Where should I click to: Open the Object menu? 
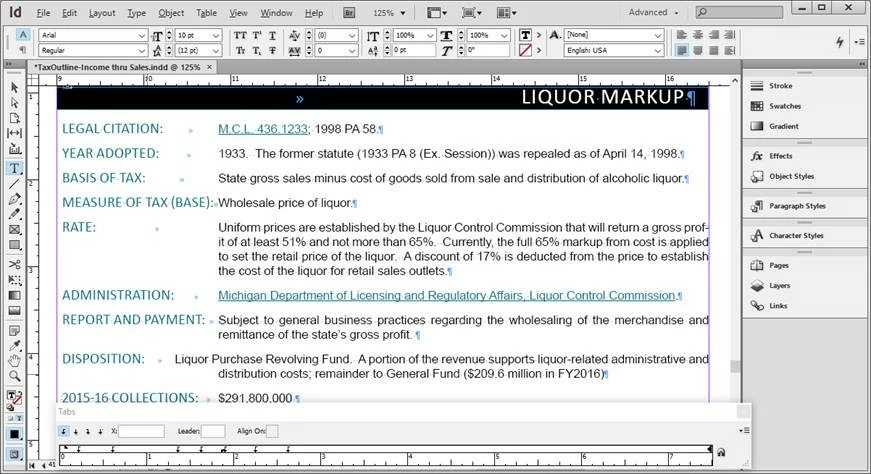pyautogui.click(x=171, y=13)
